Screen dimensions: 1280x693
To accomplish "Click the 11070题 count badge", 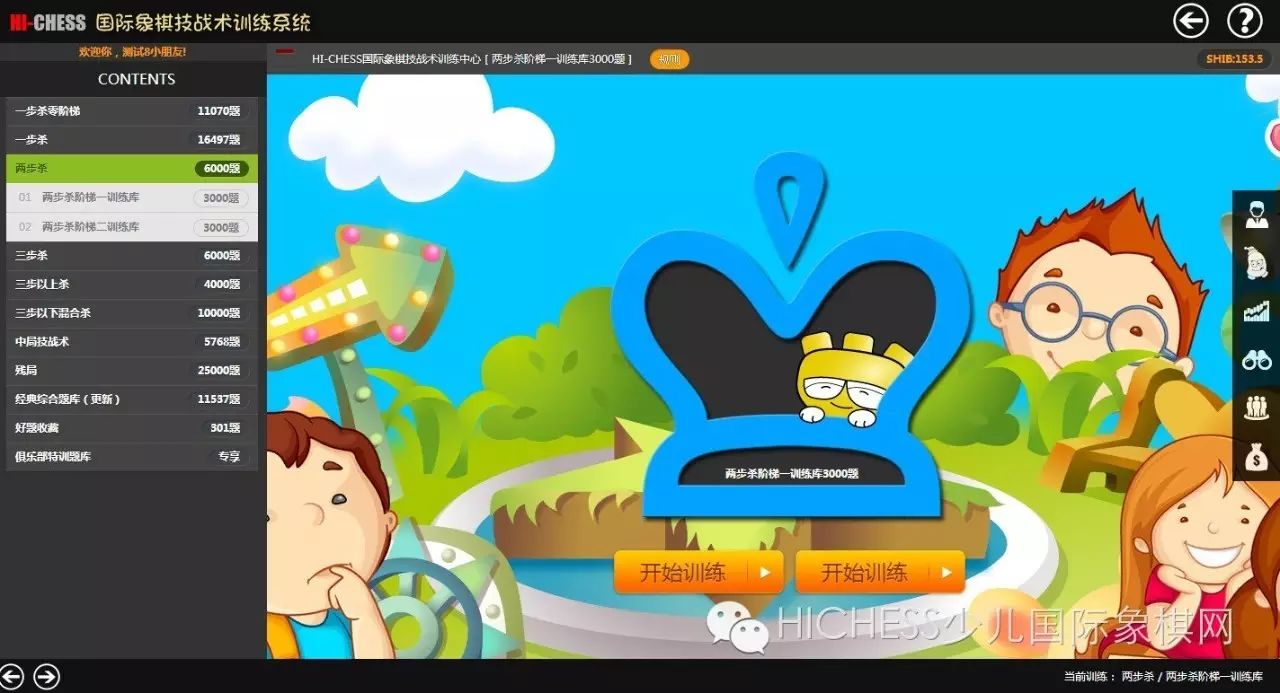I will (221, 111).
